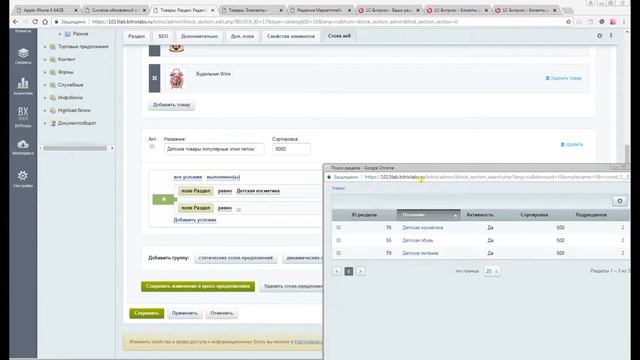640x360 pixels.
Task: Open the action menu for row 76
Action: pyautogui.click(x=338, y=228)
